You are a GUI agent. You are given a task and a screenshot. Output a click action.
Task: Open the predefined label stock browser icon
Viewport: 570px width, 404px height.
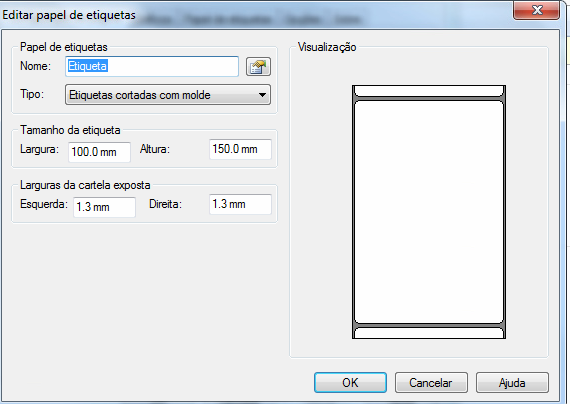click(258, 67)
